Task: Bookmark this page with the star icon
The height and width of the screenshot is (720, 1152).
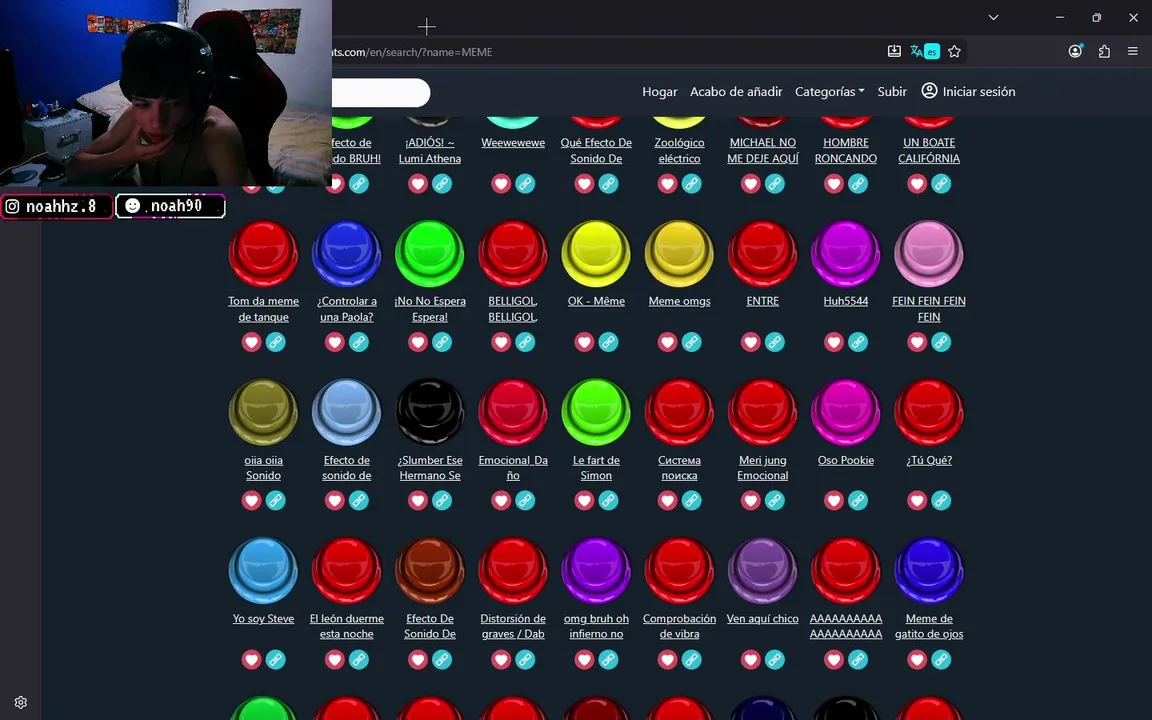Action: point(954,51)
